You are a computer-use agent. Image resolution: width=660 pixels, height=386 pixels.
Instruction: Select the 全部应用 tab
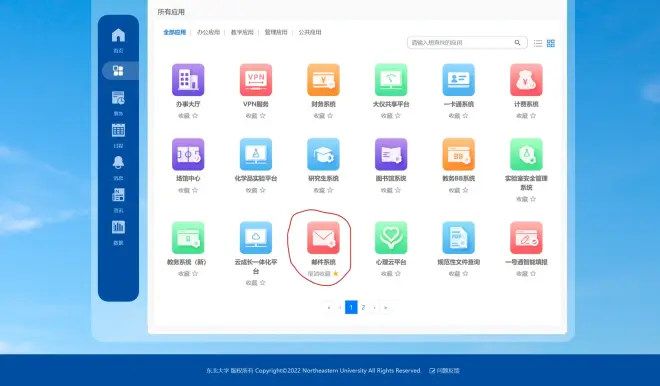tap(175, 32)
